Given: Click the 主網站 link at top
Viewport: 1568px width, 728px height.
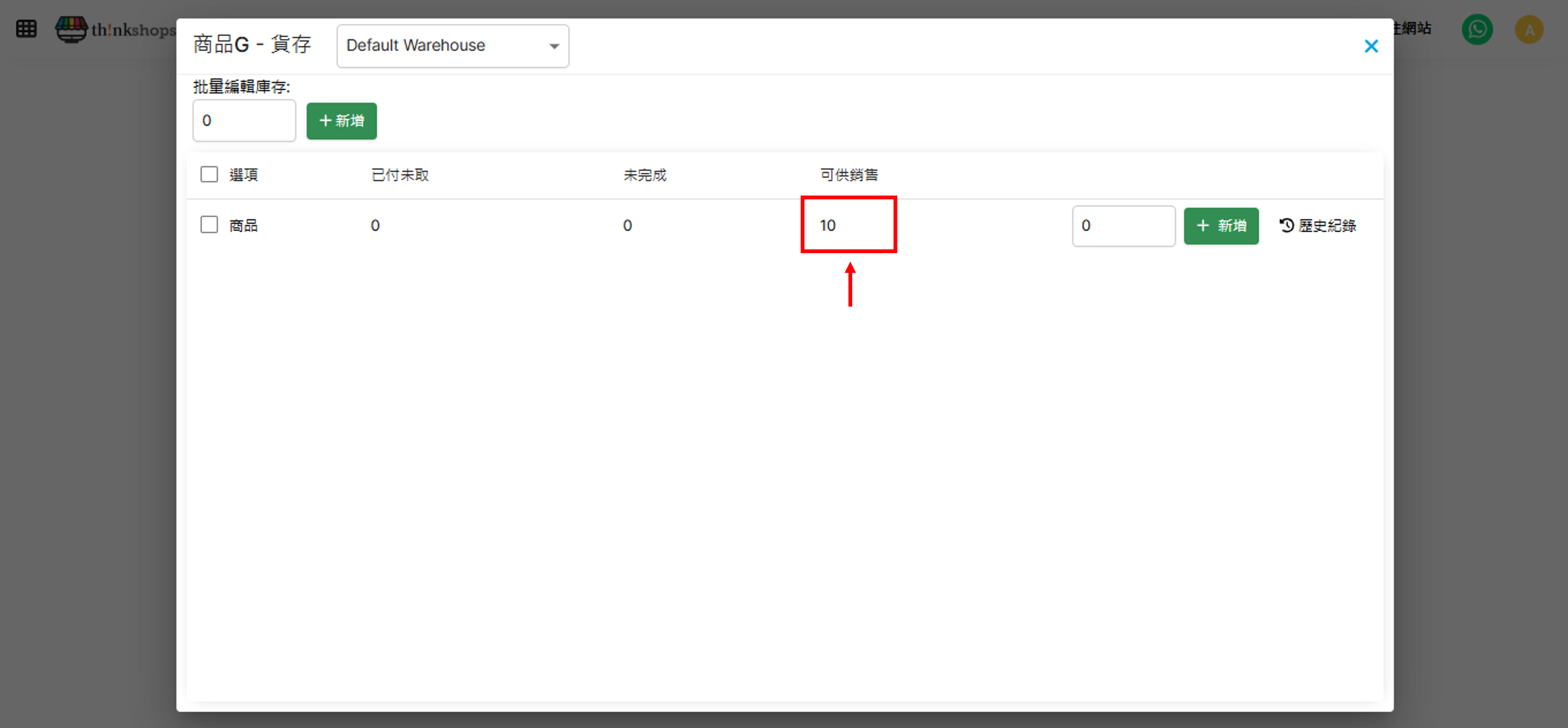Looking at the screenshot, I should pyautogui.click(x=1413, y=28).
